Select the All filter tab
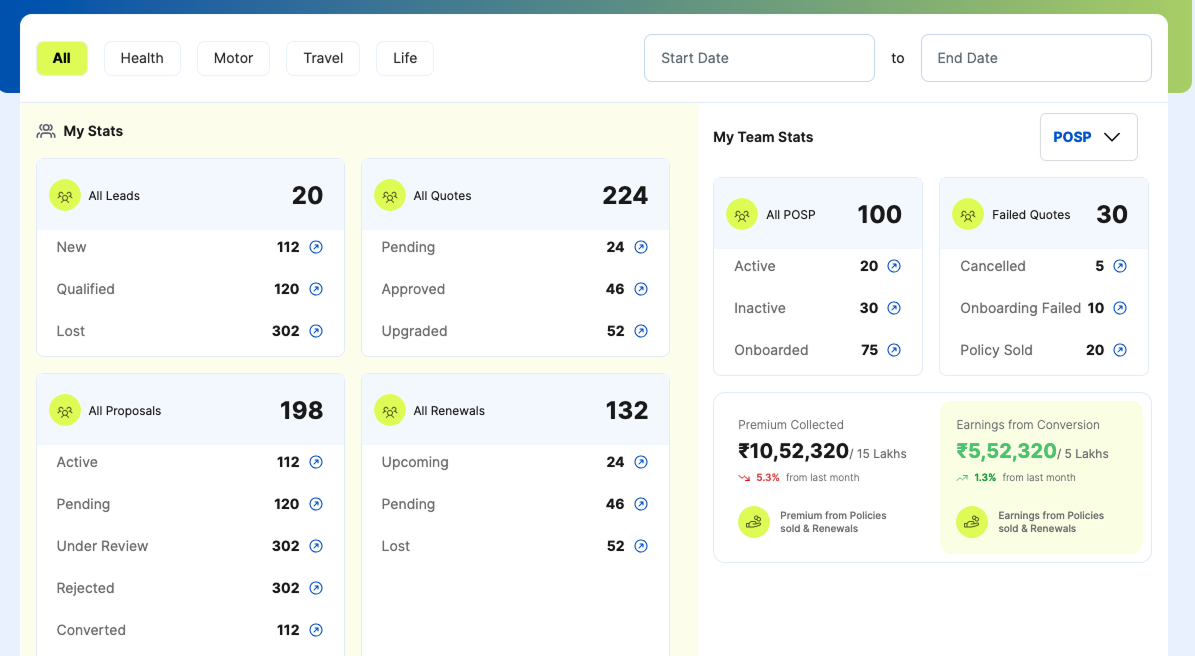The image size is (1195, 656). tap(62, 58)
